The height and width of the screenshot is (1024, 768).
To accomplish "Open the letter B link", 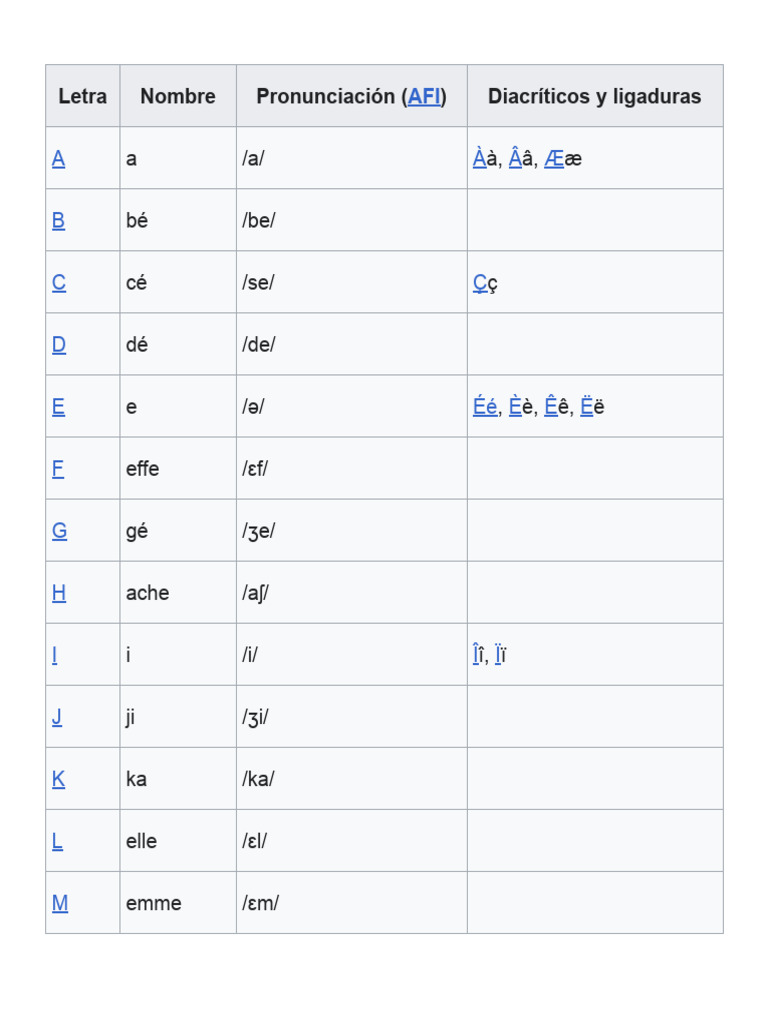I will [59, 221].
